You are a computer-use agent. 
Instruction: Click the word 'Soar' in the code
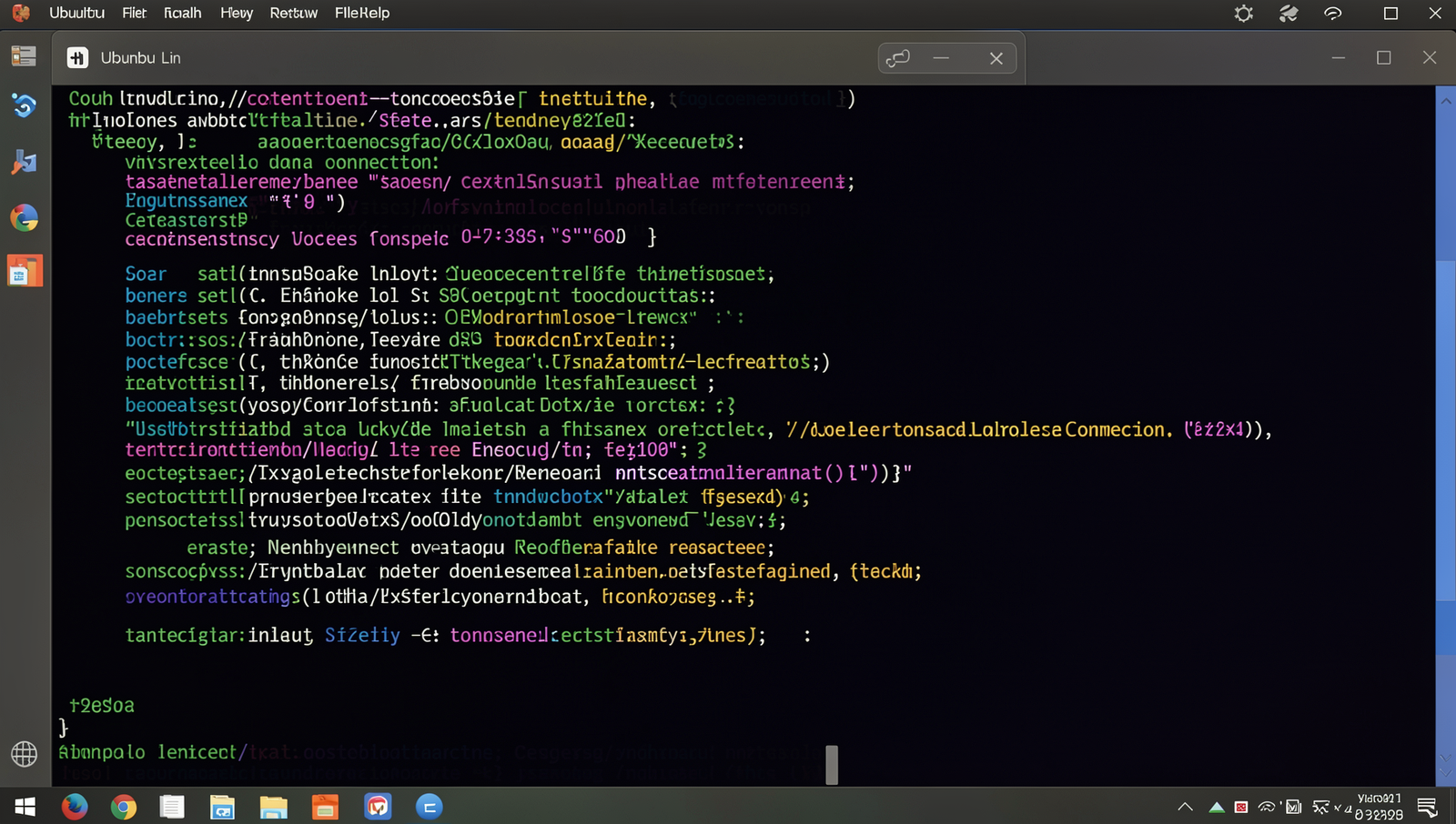146,274
